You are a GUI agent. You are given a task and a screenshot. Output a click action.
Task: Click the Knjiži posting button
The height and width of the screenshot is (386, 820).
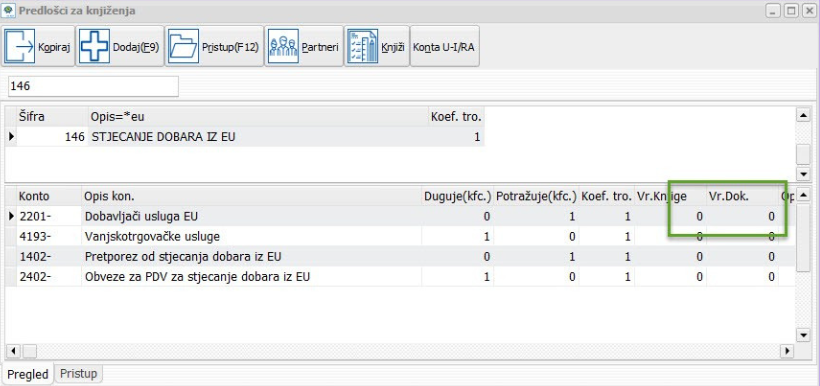point(377,47)
